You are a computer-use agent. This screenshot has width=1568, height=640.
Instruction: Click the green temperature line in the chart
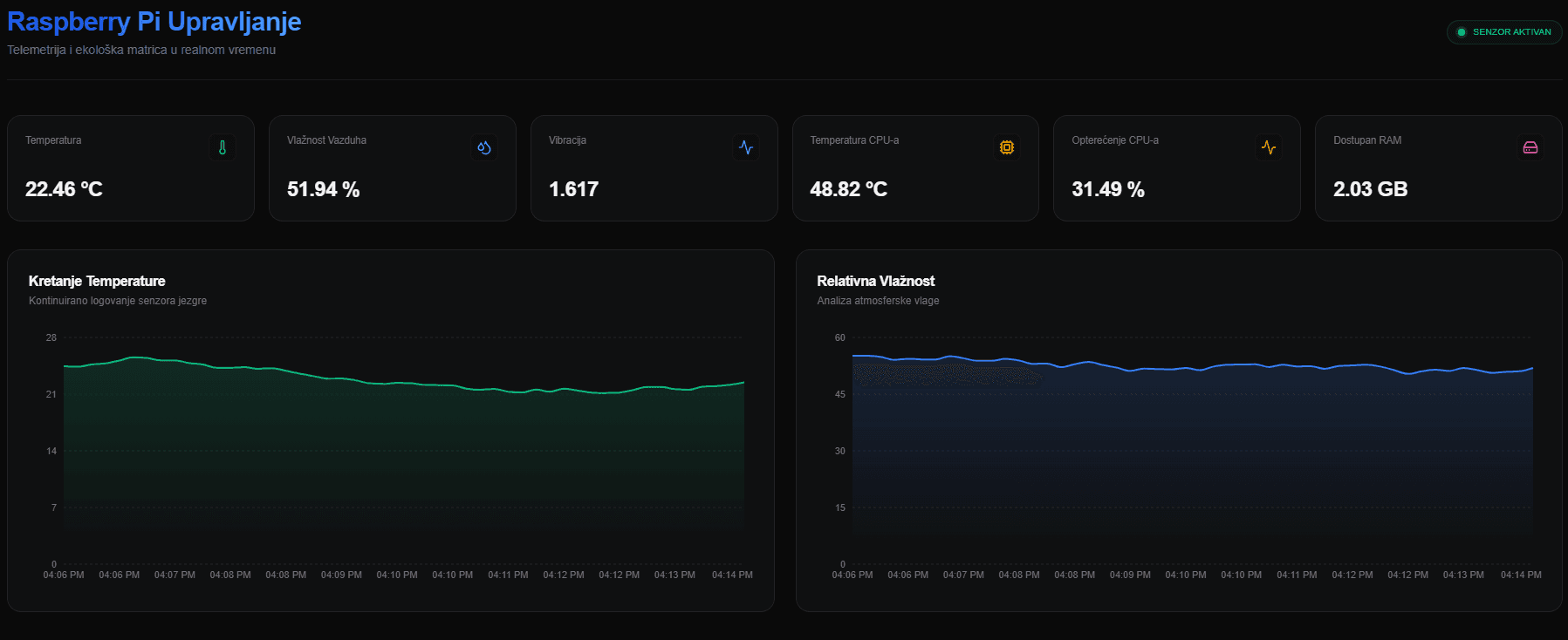(x=404, y=383)
